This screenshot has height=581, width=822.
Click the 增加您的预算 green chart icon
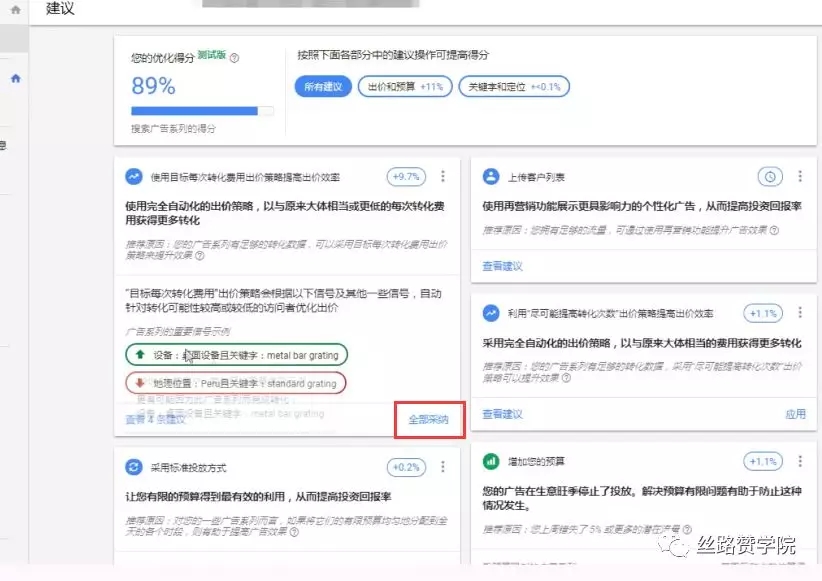pos(491,461)
